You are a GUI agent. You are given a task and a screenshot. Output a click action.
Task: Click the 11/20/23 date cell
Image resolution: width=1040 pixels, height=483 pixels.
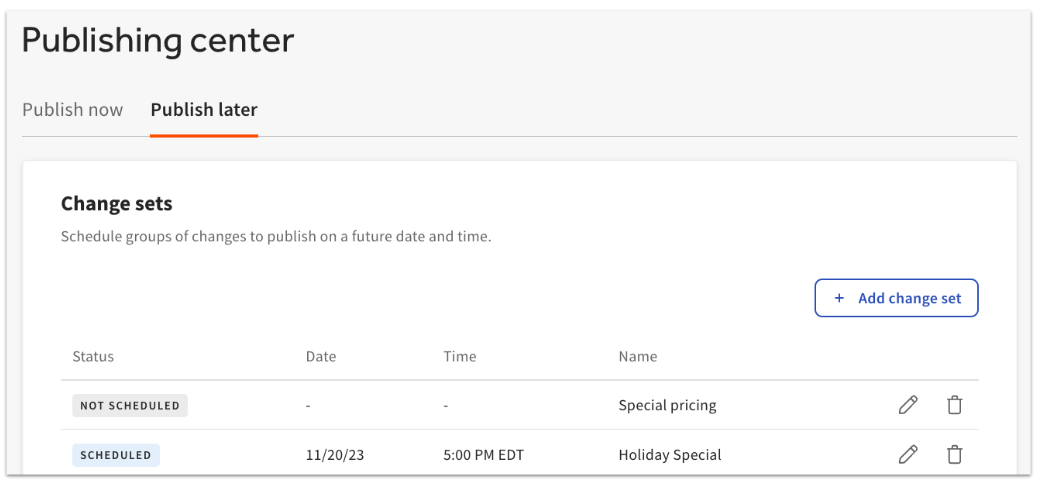tap(335, 455)
